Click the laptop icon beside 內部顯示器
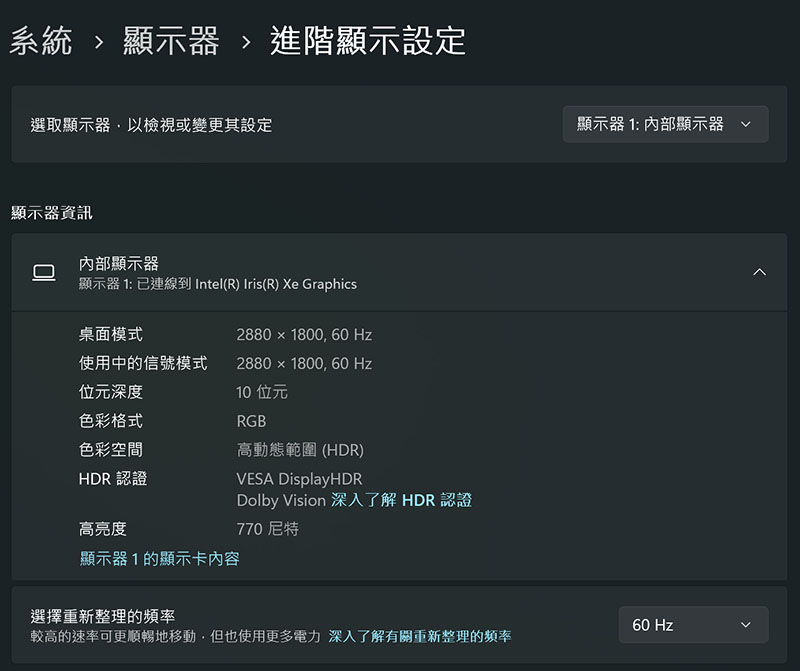Screen dimensions: 800x671 click(x=44, y=273)
